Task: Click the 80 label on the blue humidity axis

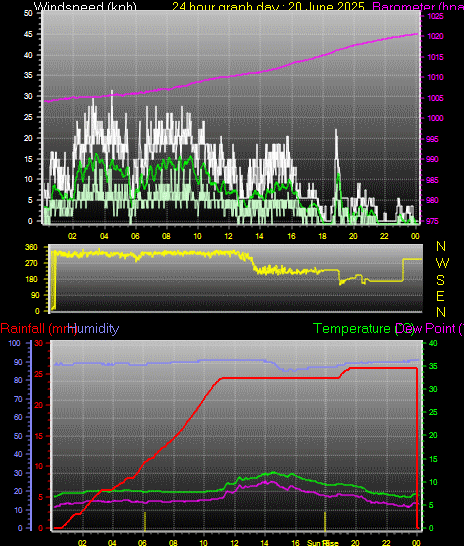Action: (x=18, y=380)
